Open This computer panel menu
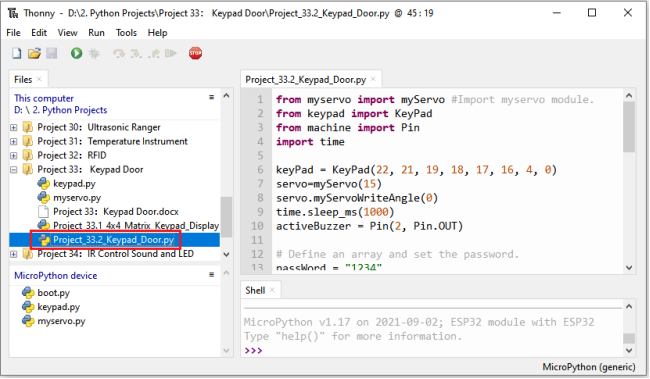 click(x=211, y=97)
